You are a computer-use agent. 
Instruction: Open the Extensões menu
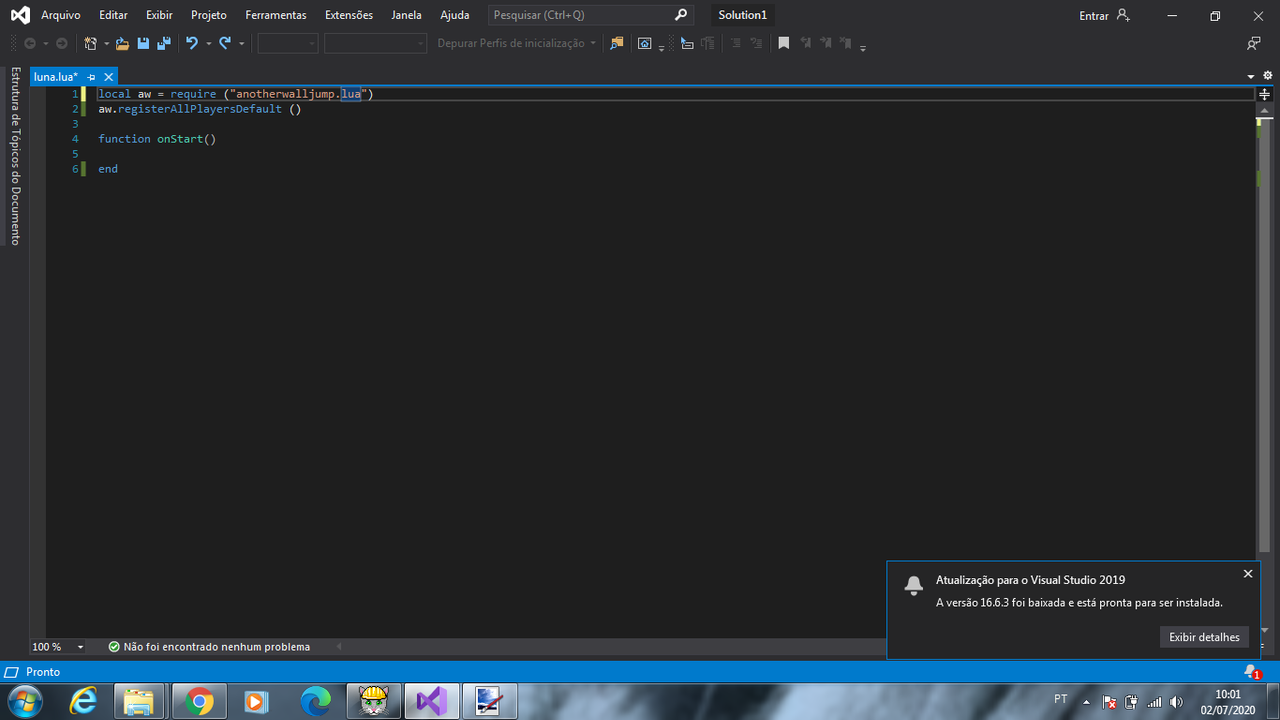coord(349,15)
